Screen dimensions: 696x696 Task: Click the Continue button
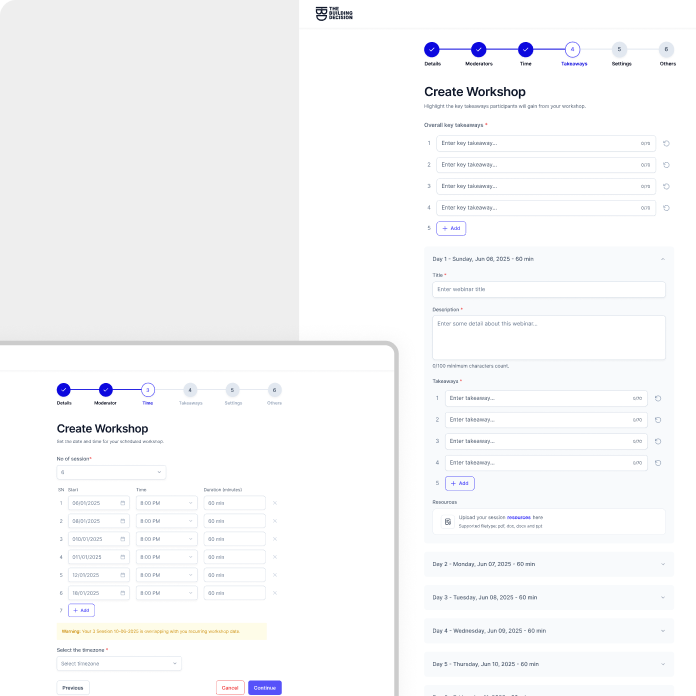click(x=265, y=688)
